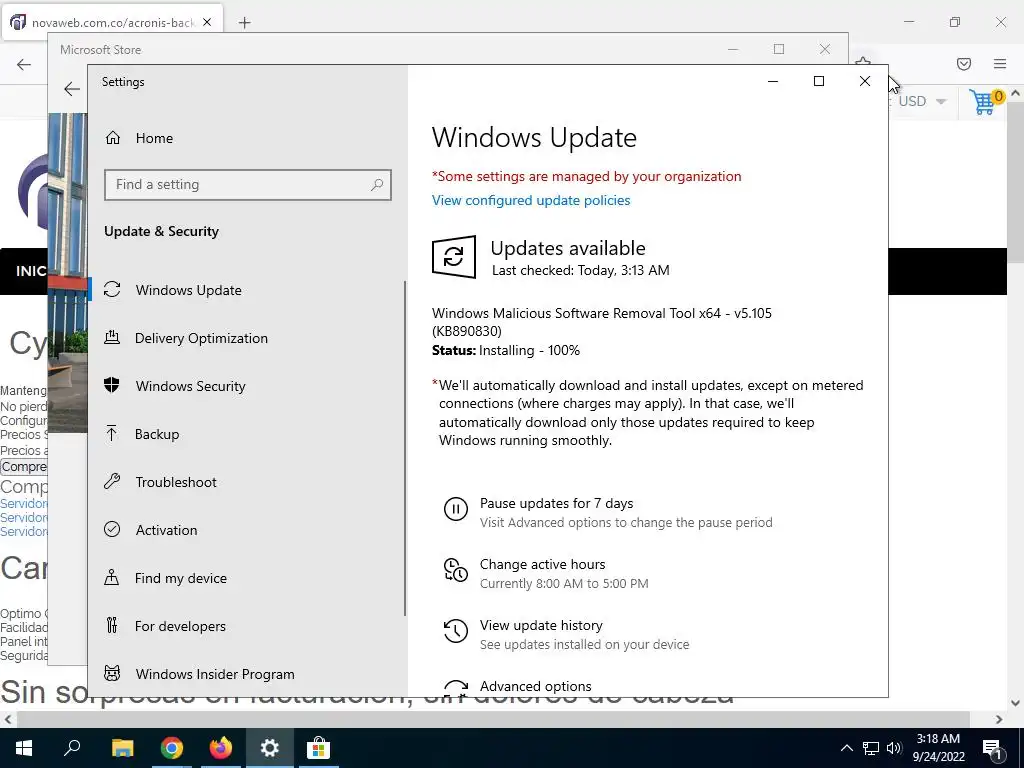
Task: Click the webpage horizontal scrollbar
Action: (493, 720)
